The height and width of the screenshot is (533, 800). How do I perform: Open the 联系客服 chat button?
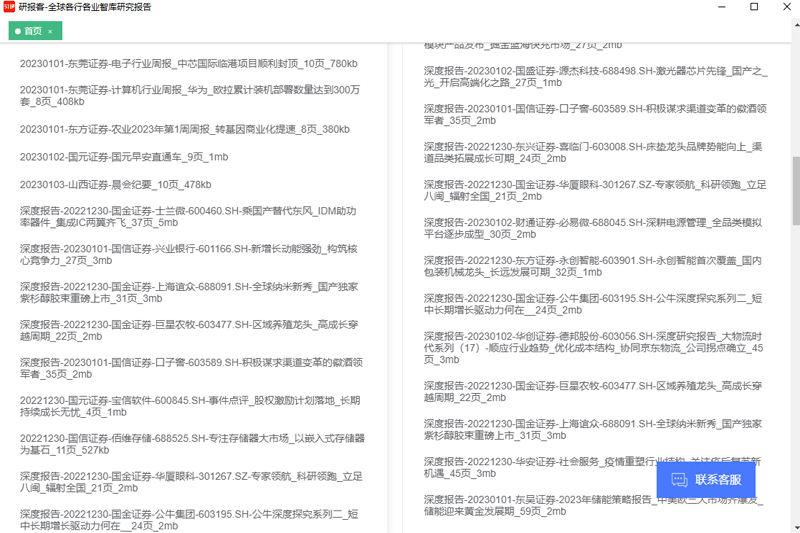click(705, 480)
